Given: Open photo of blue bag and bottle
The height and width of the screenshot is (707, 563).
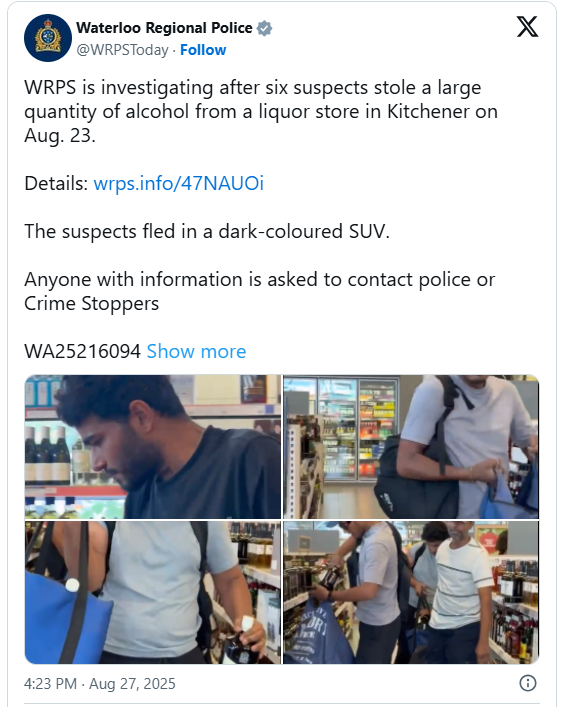Looking at the screenshot, I should pos(153,592).
